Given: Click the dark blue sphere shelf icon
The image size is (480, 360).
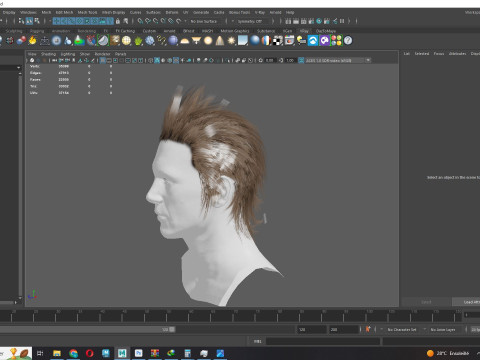Looking at the screenshot, I should pyautogui.click(x=173, y=41).
